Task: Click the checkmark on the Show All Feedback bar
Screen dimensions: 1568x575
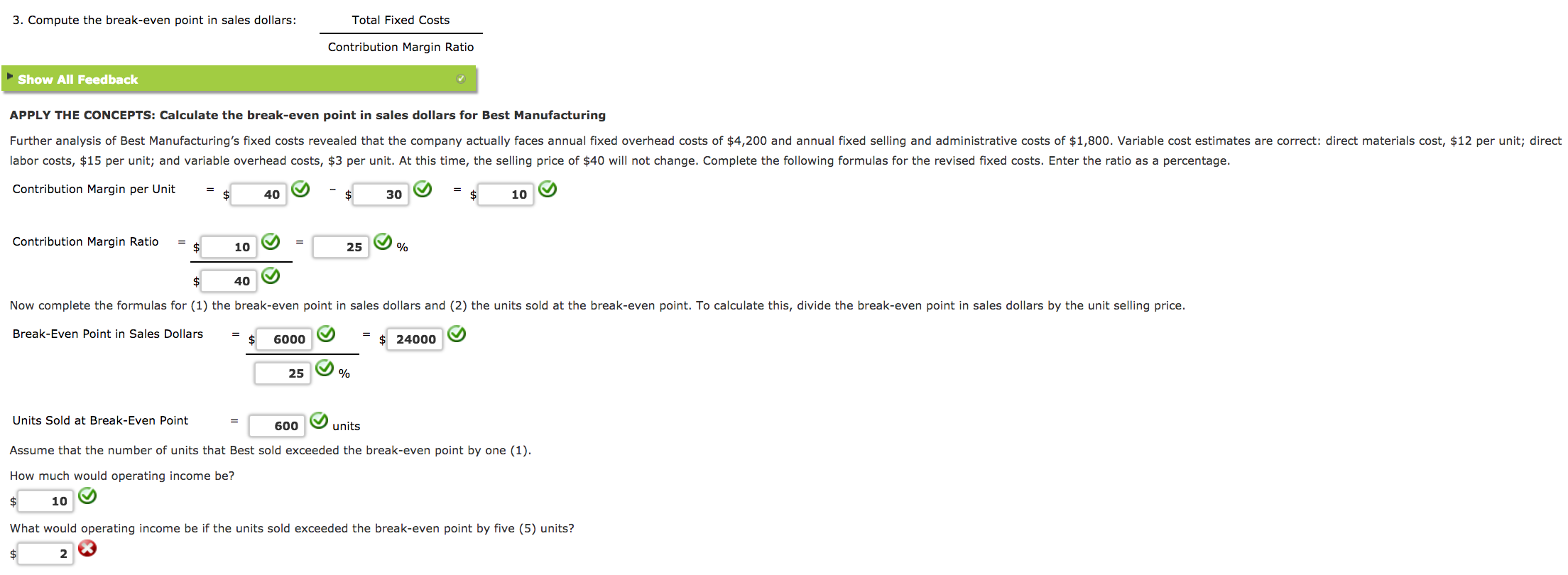Action: (461, 79)
